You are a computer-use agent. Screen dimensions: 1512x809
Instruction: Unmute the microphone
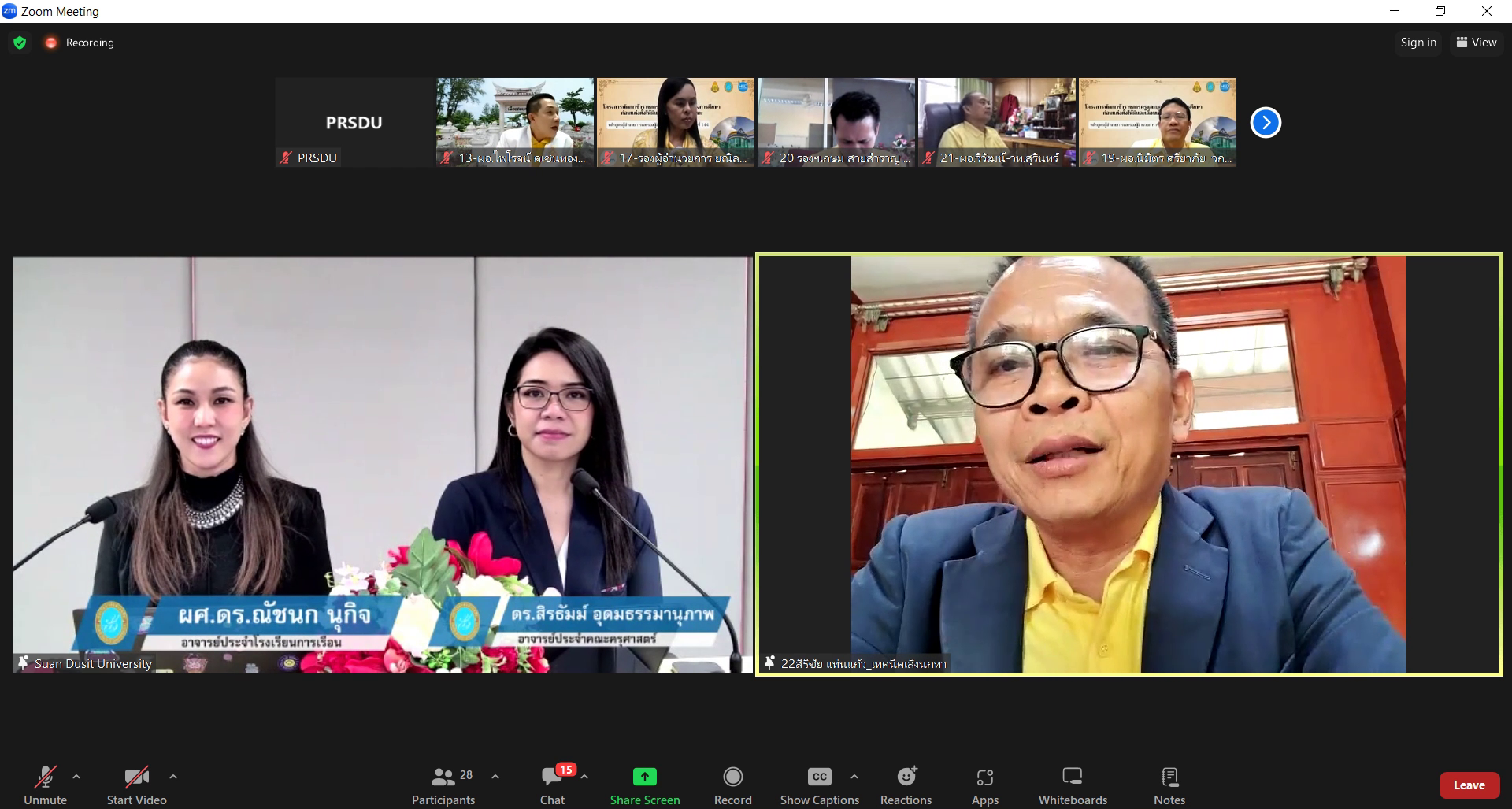point(45,785)
